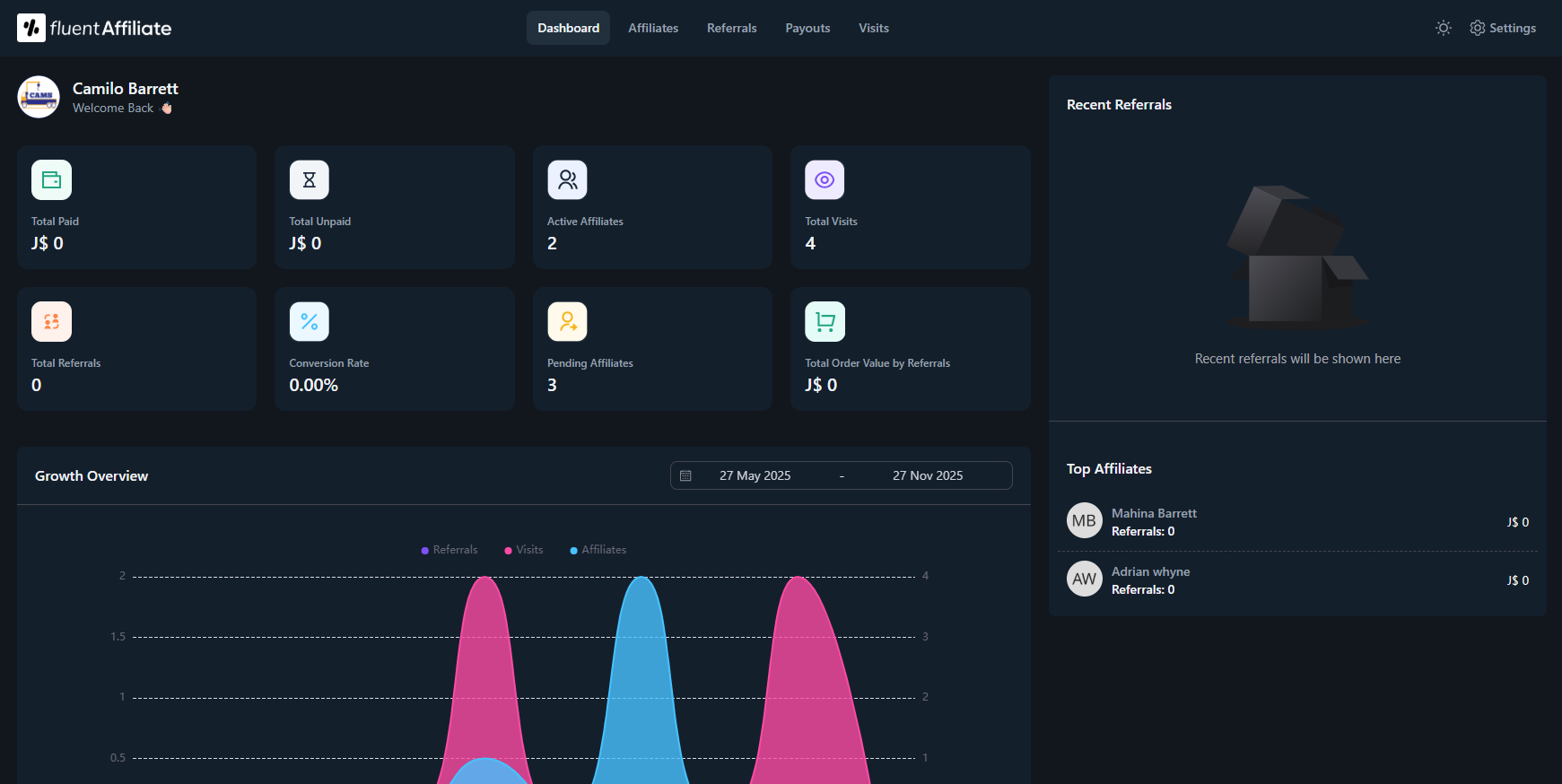Click the Total Visits eye icon
This screenshot has height=784, width=1562.
coord(825,180)
